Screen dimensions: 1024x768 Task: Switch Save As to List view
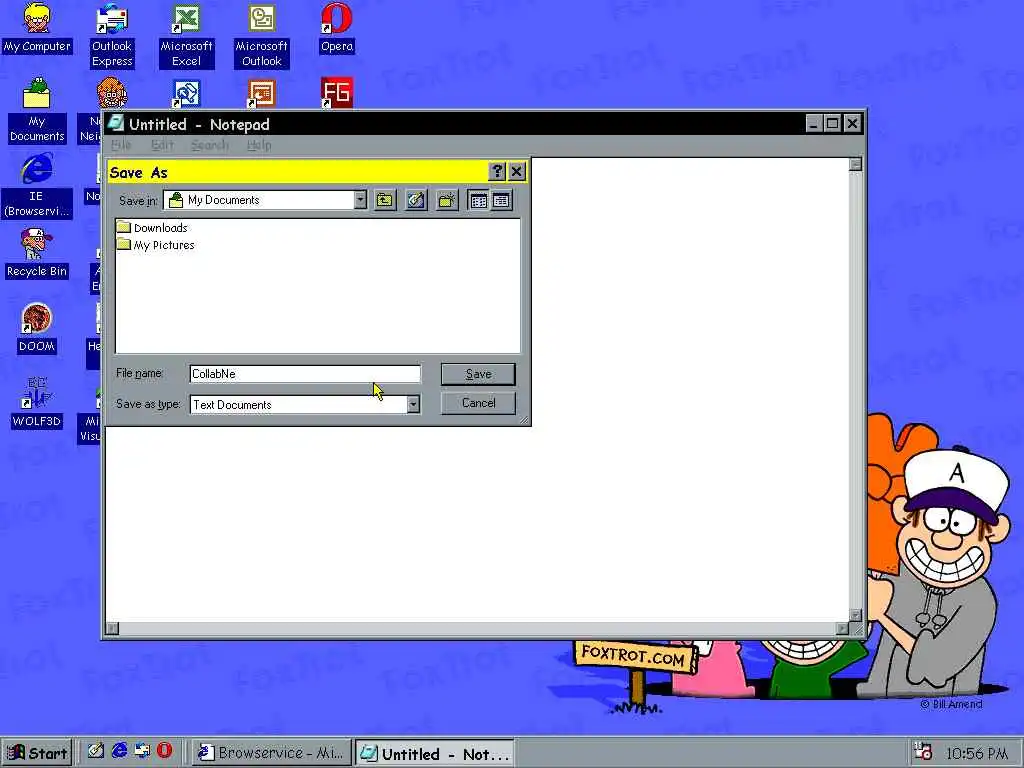479,200
